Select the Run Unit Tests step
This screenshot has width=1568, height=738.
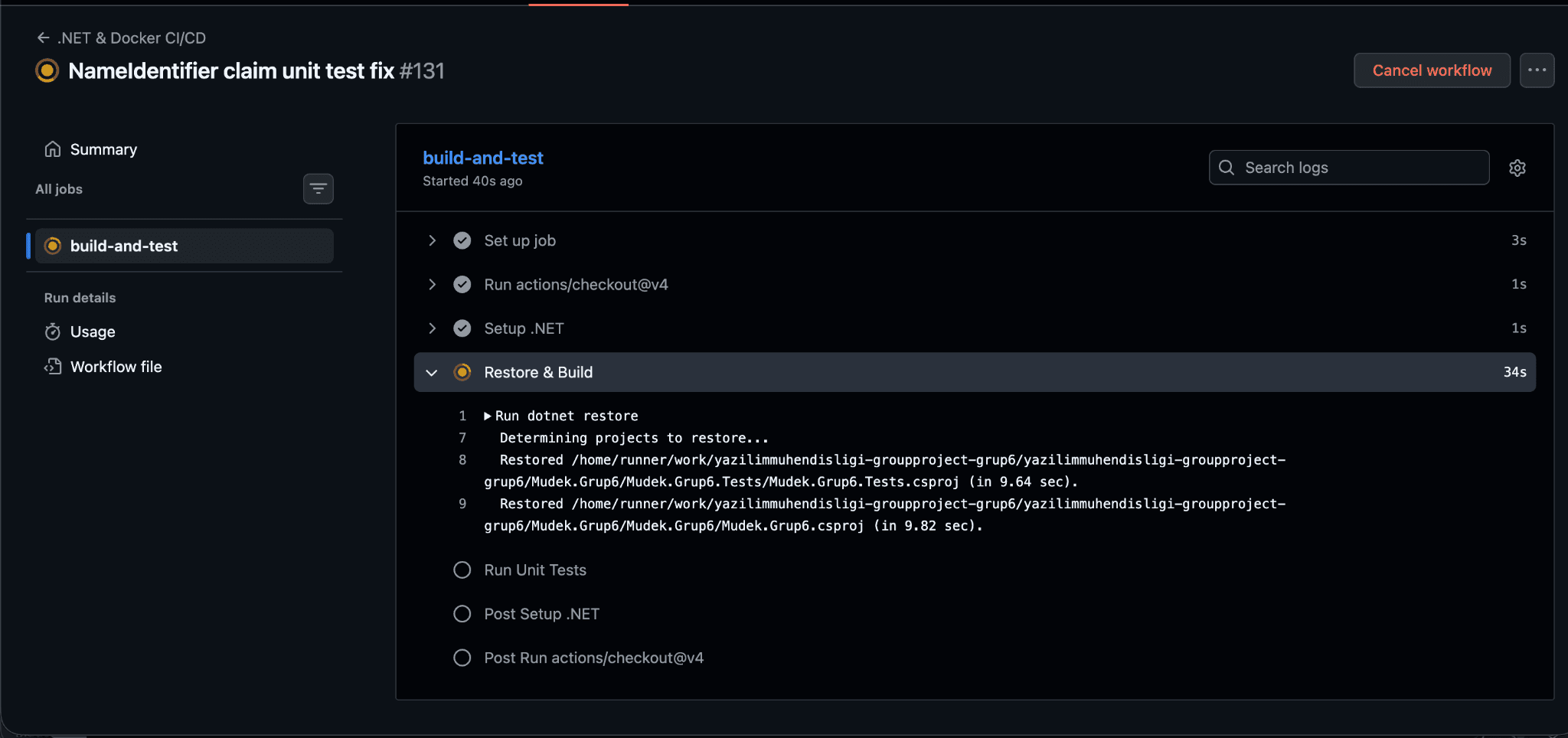[x=535, y=570]
